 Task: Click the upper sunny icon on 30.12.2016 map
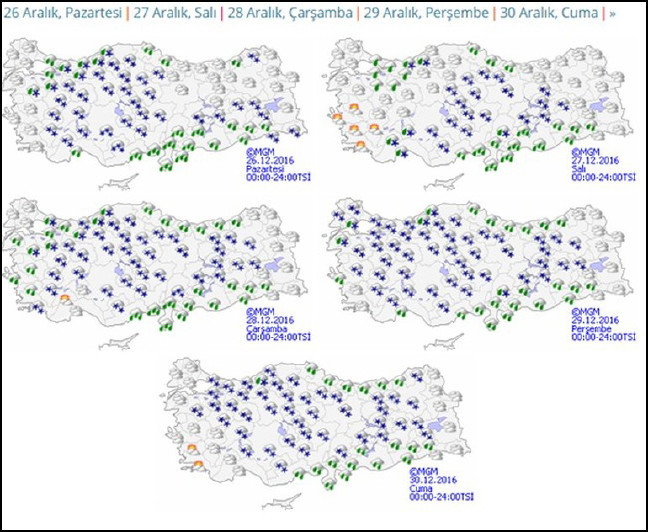(x=192, y=449)
